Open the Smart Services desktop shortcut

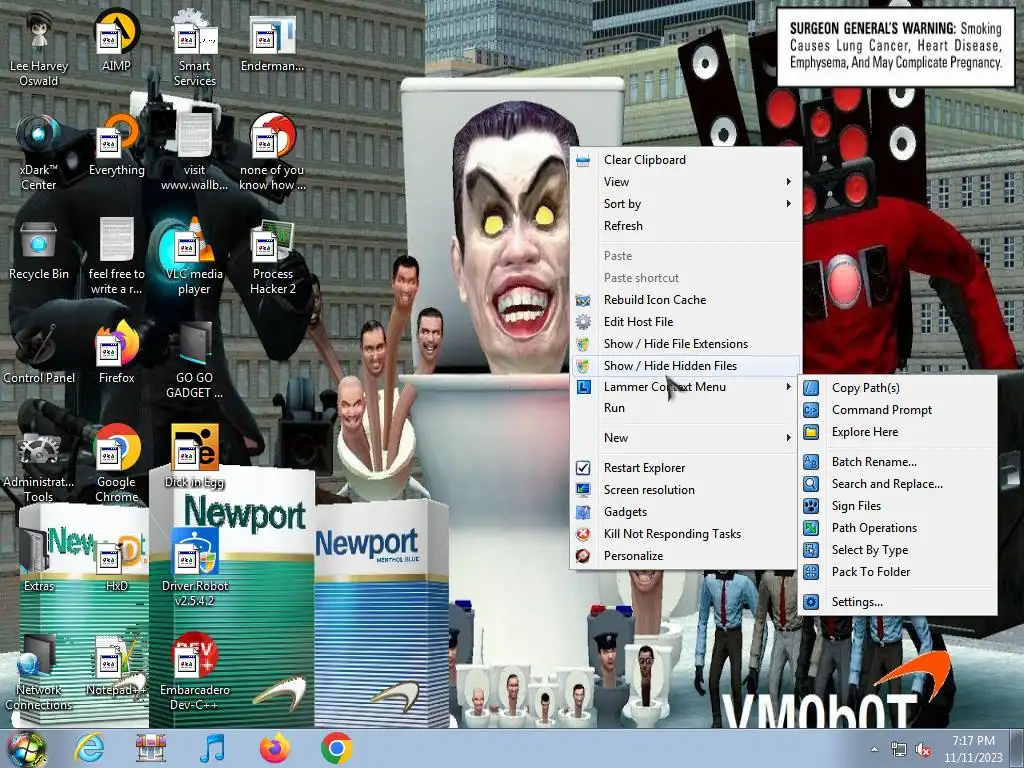195,49
